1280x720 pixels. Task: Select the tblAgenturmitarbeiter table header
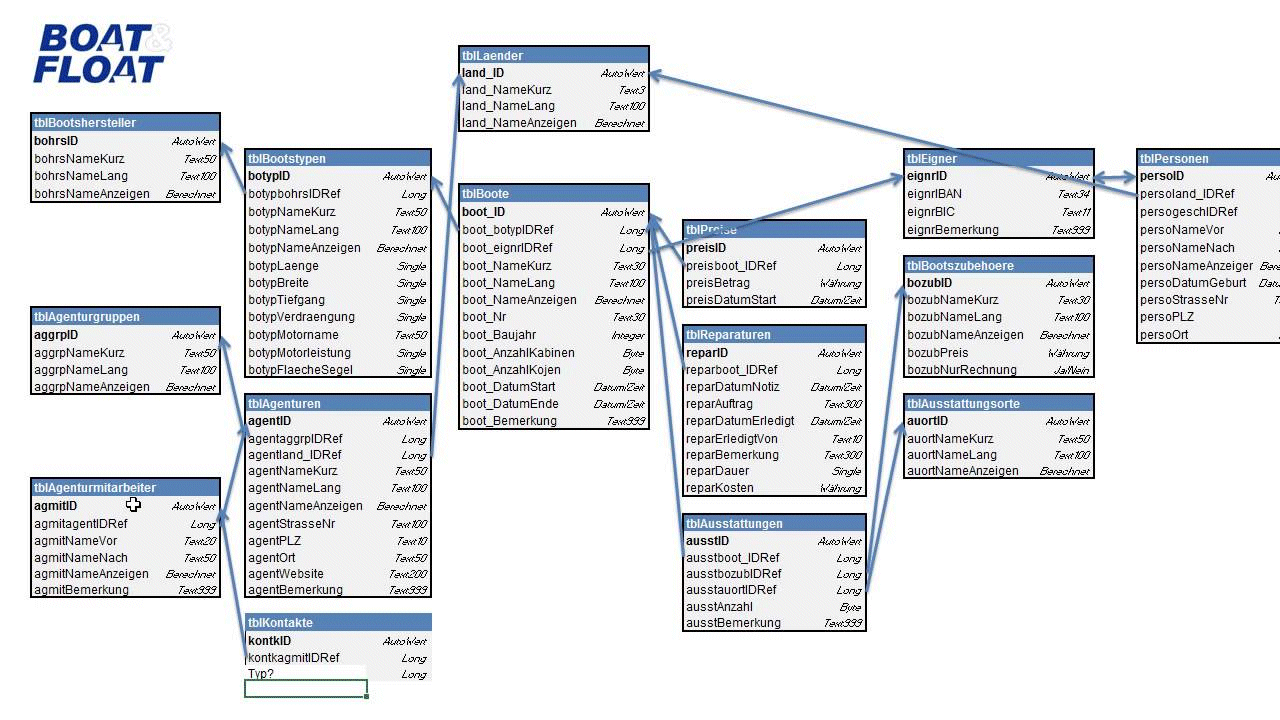[125, 488]
